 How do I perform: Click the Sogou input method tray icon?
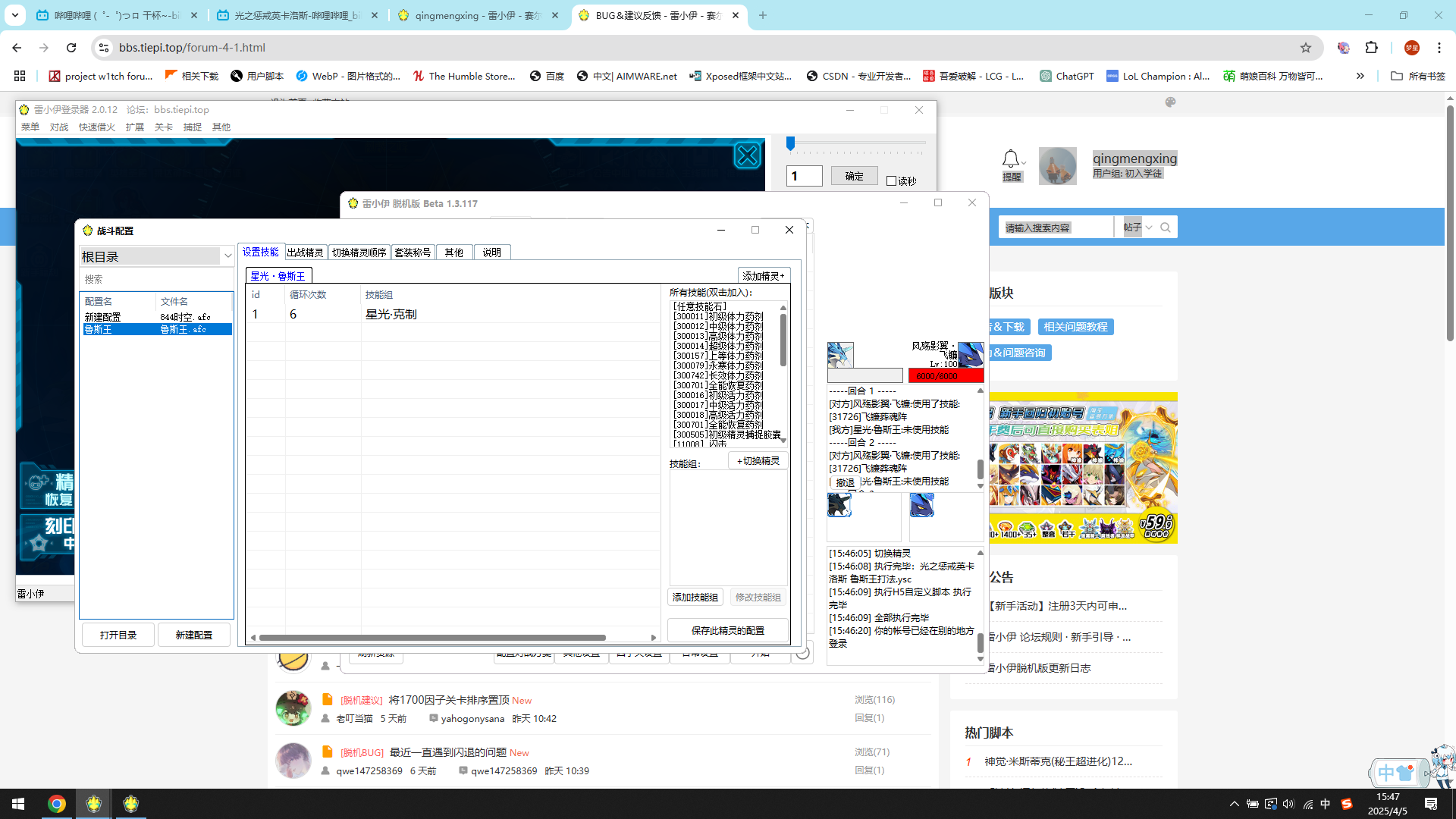pyautogui.click(x=1347, y=804)
